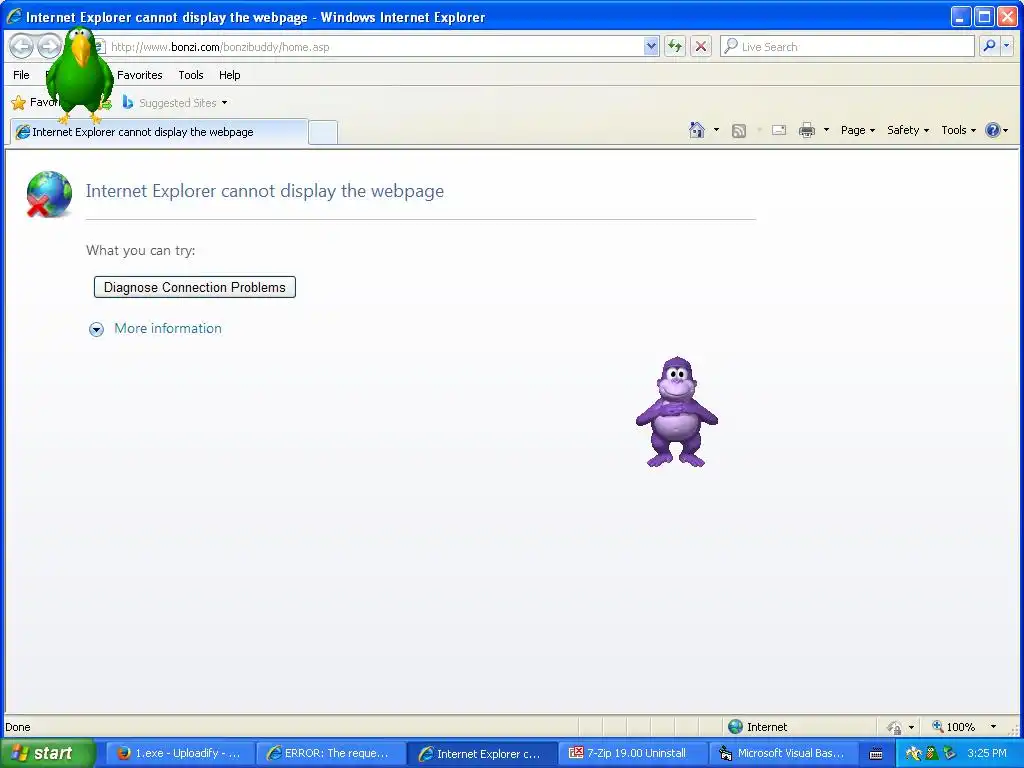Click the Windows start button
Screen dimensions: 1024x768
click(47, 753)
